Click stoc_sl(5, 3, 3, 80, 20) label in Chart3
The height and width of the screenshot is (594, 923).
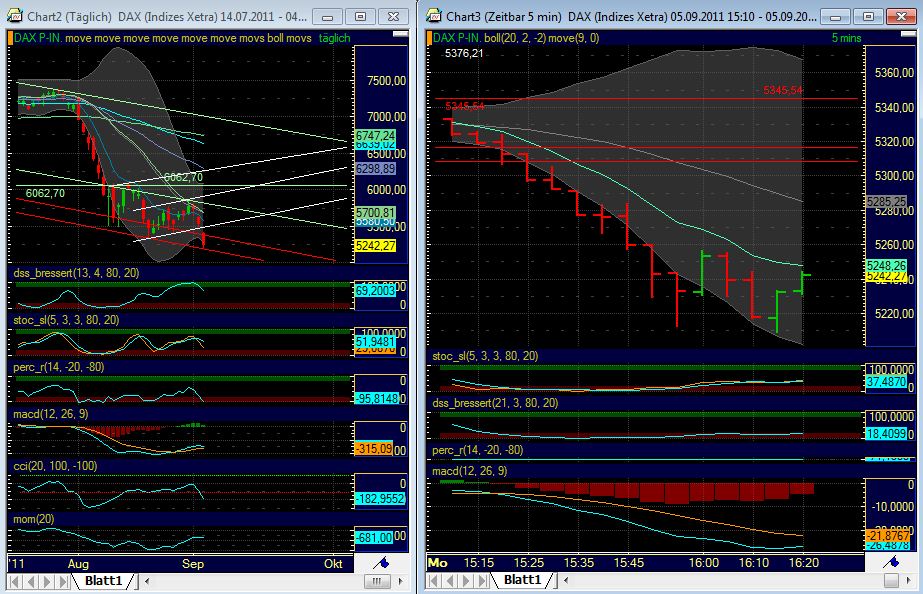coord(485,356)
